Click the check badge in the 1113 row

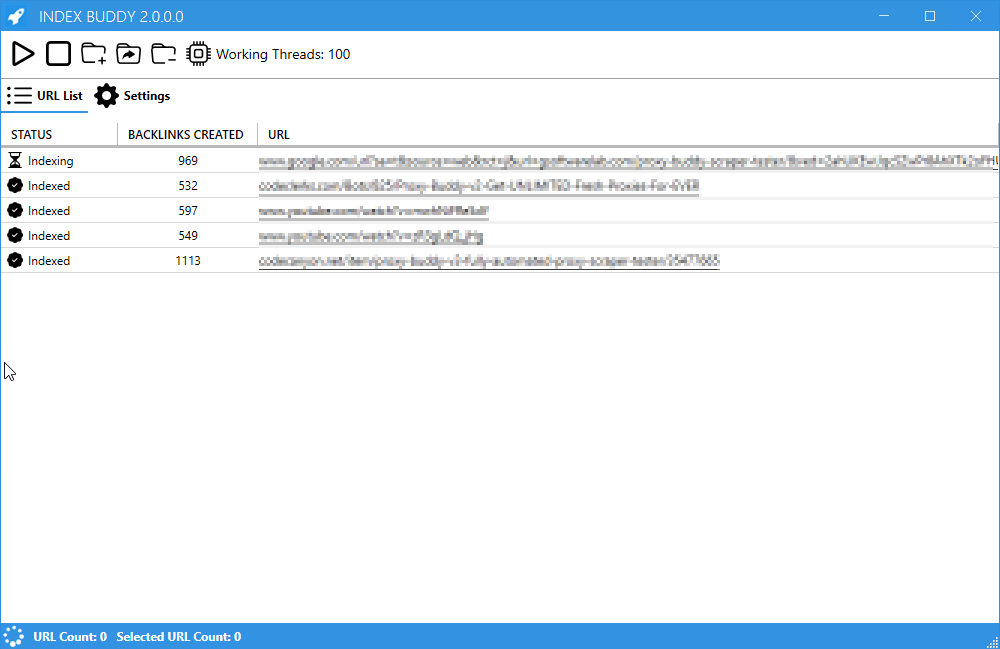[x=15, y=260]
